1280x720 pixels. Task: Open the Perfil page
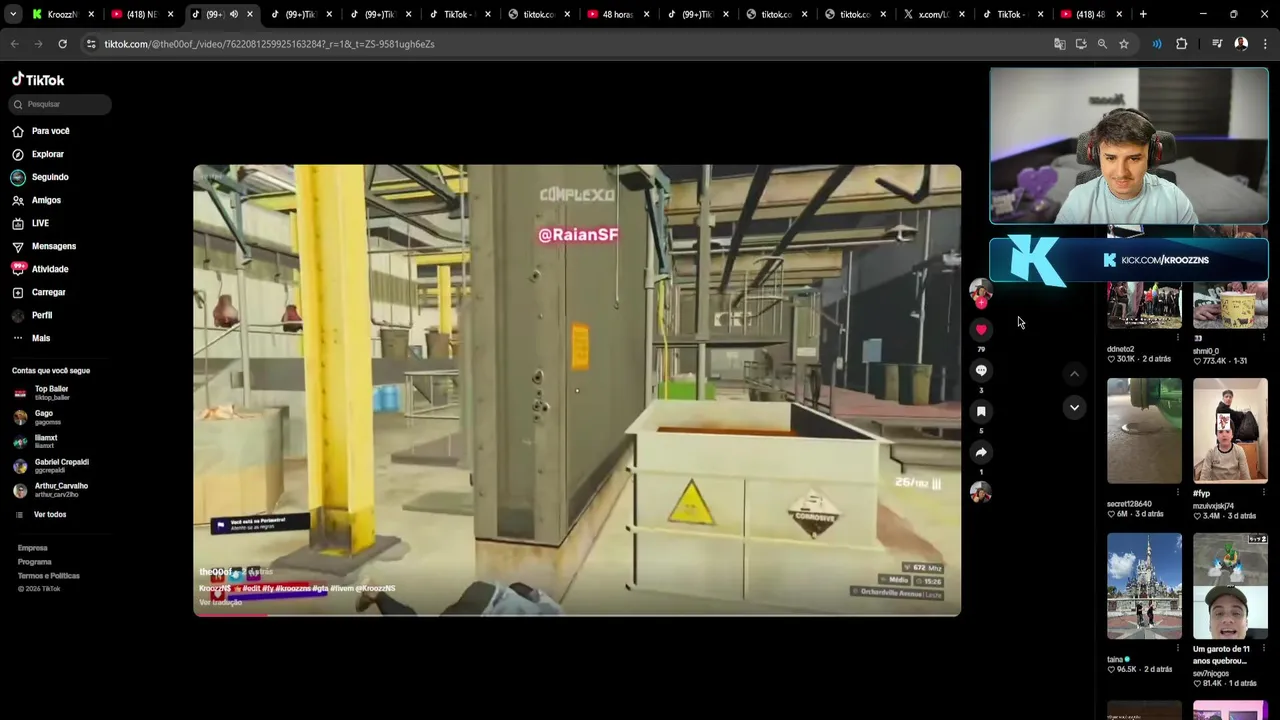point(32,315)
